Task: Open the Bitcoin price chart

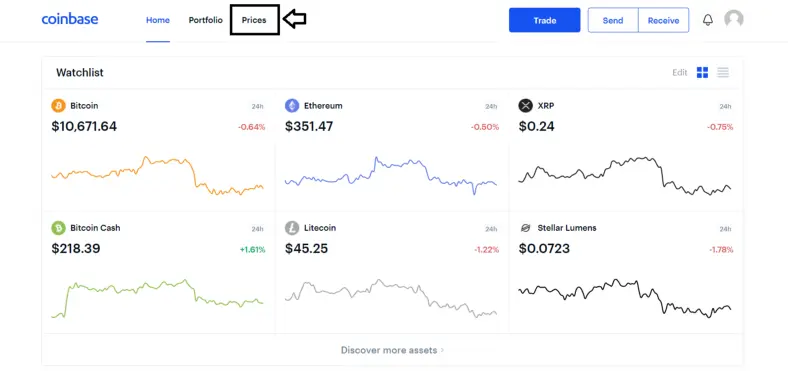Action: [157, 175]
